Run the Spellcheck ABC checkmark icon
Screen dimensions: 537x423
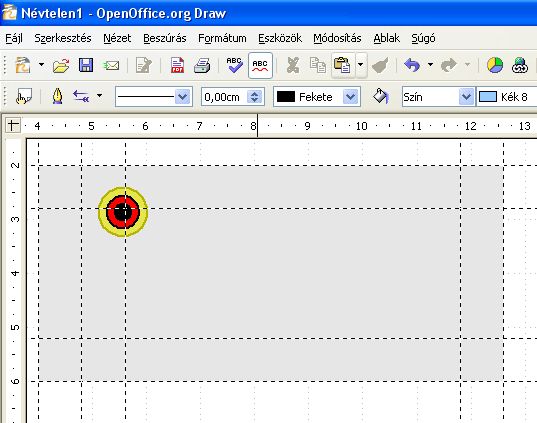[234, 65]
